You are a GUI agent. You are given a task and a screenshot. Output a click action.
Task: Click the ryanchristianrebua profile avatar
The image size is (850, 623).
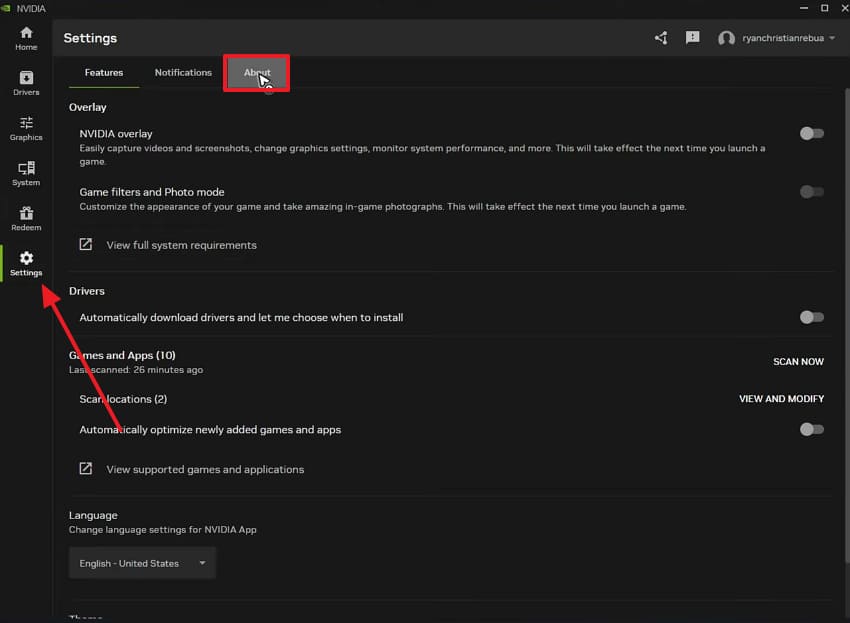pos(726,38)
